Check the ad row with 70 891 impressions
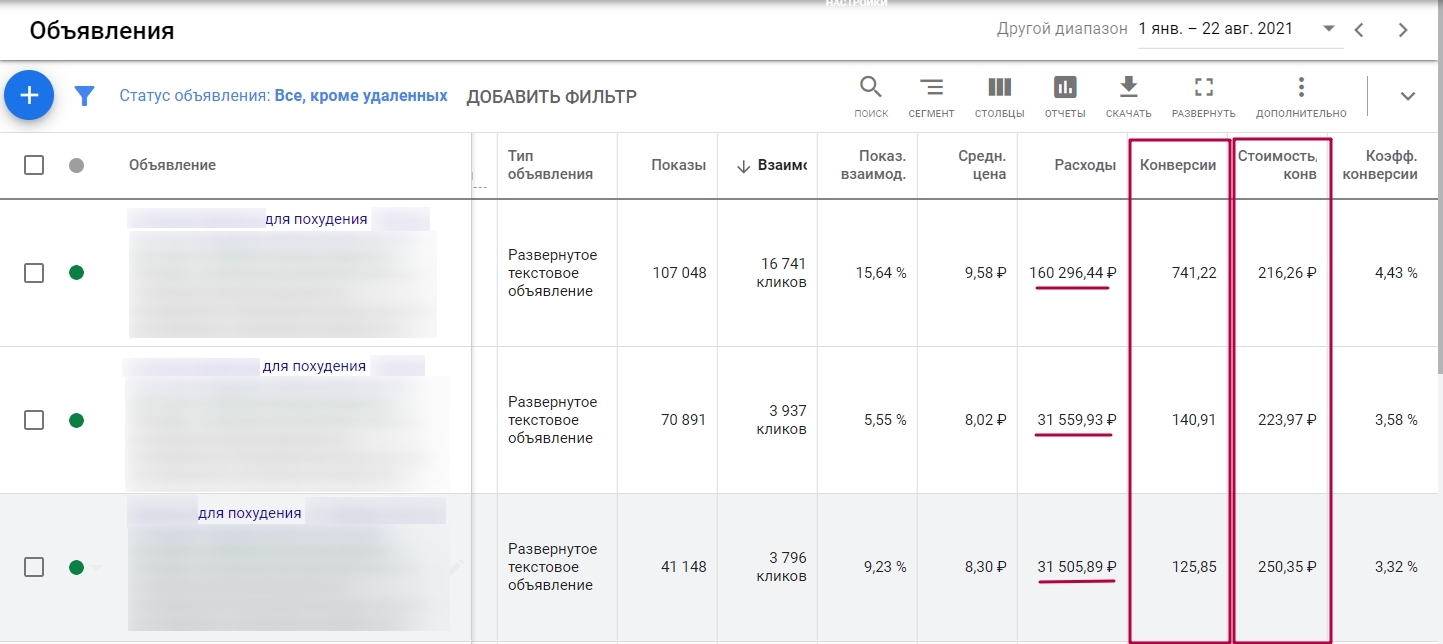This screenshot has height=644, width=1443. [34, 420]
